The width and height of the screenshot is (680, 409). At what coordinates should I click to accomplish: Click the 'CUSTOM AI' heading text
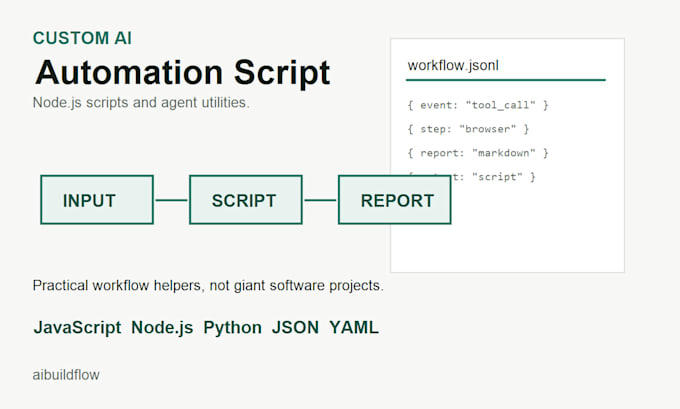[82, 38]
